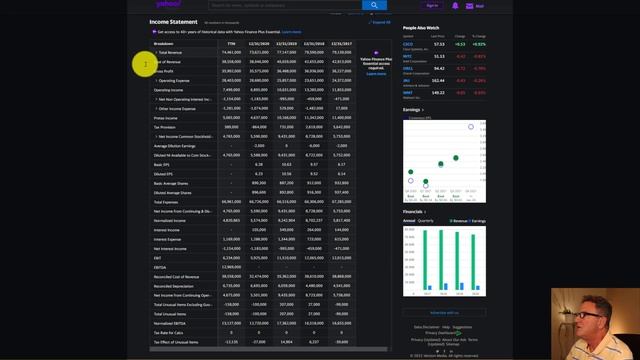This screenshot has height=360, width=640.
Task: Click the Yahoo logo in the header
Action: tap(168, 4)
